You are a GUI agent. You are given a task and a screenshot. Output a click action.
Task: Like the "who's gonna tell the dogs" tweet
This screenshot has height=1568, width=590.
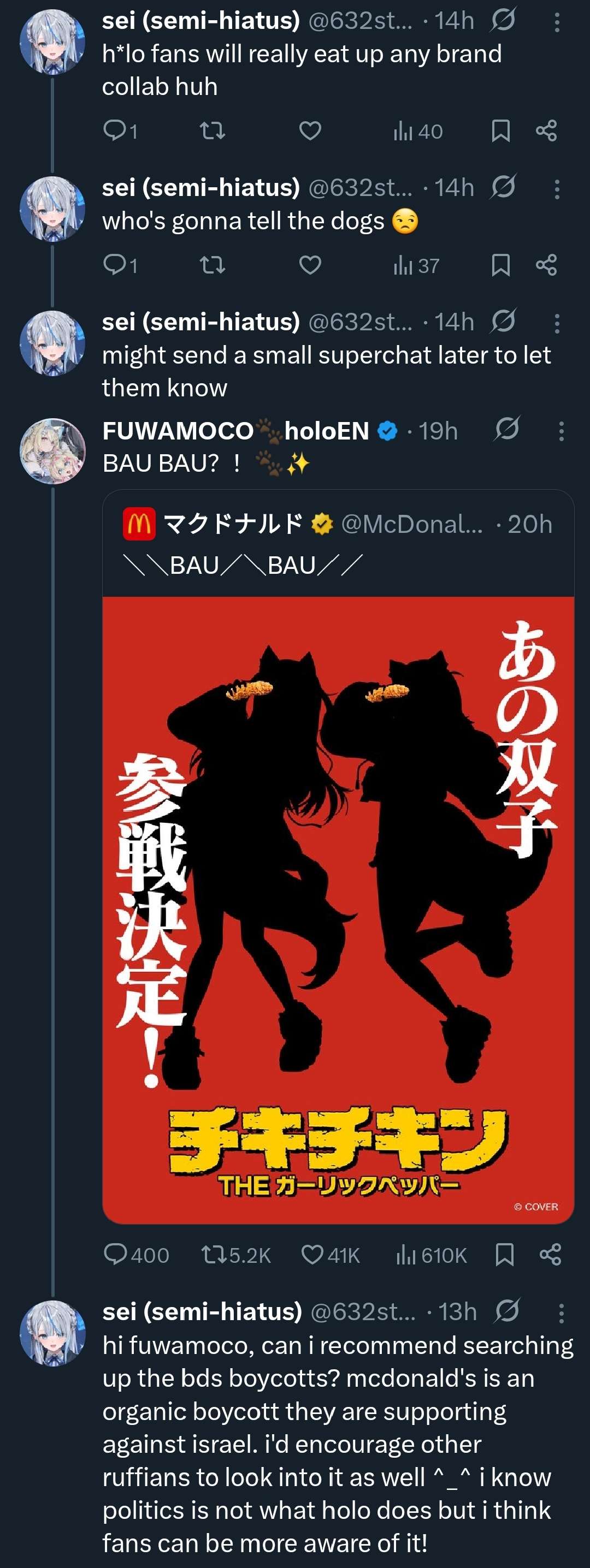[310, 265]
